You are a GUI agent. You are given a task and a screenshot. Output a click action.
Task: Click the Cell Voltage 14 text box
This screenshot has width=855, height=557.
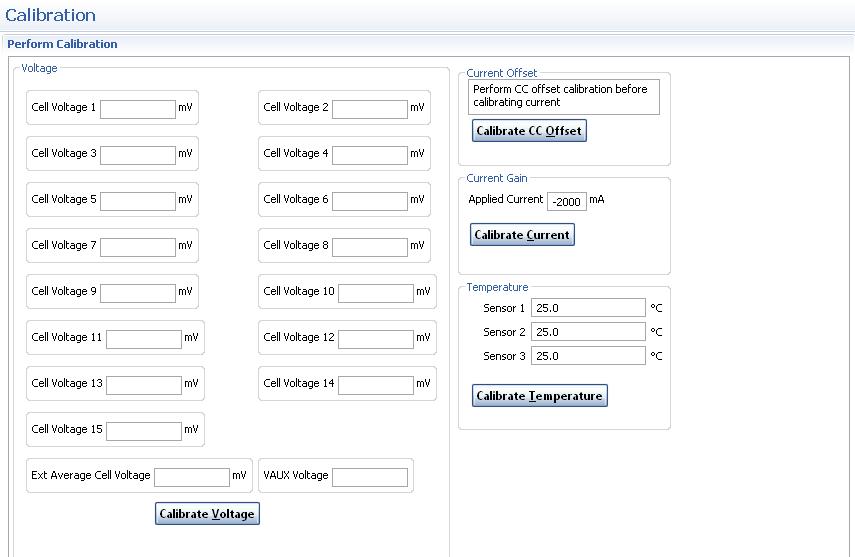pyautogui.click(x=376, y=384)
